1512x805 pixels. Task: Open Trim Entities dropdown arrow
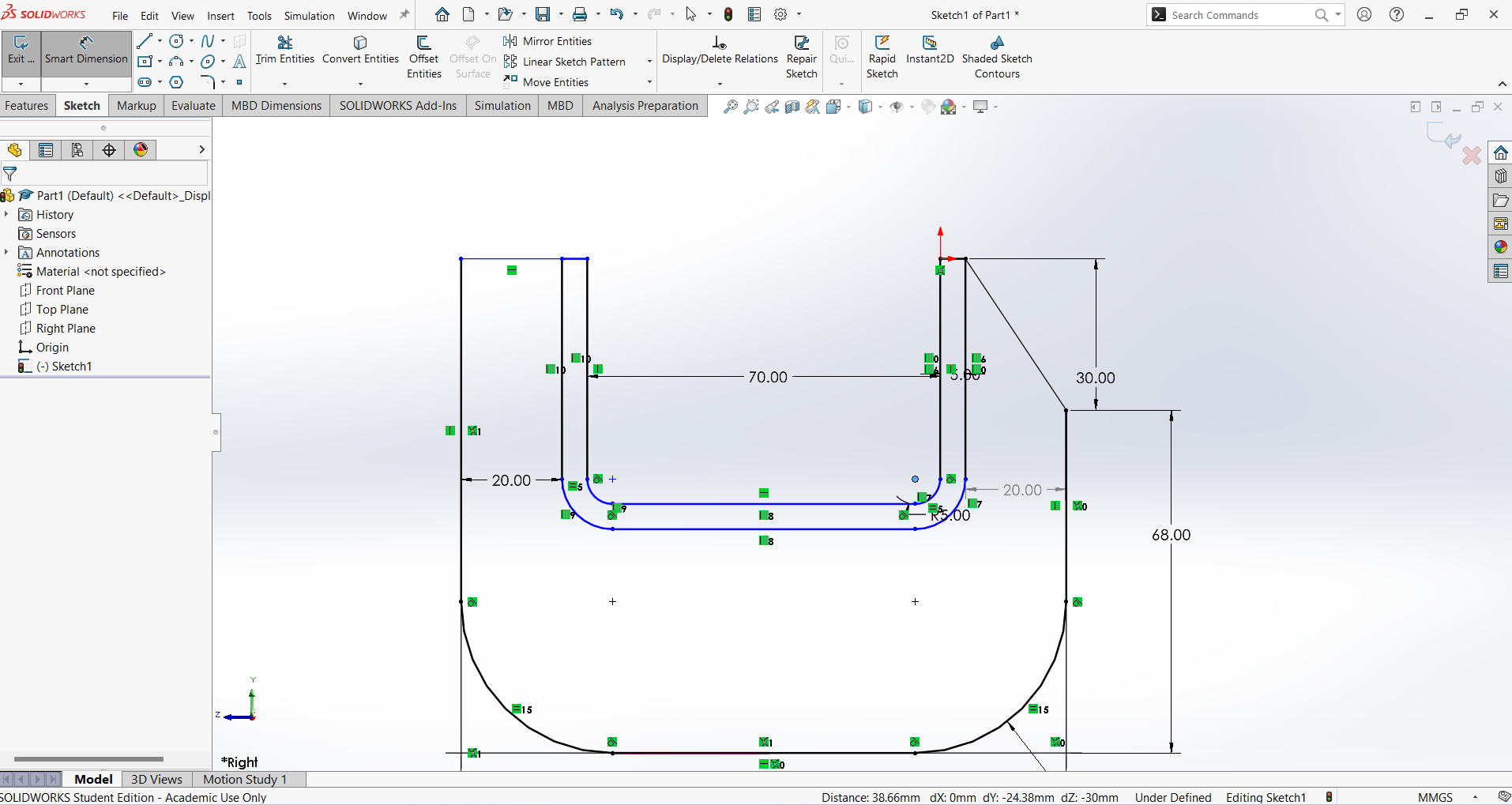coord(284,84)
